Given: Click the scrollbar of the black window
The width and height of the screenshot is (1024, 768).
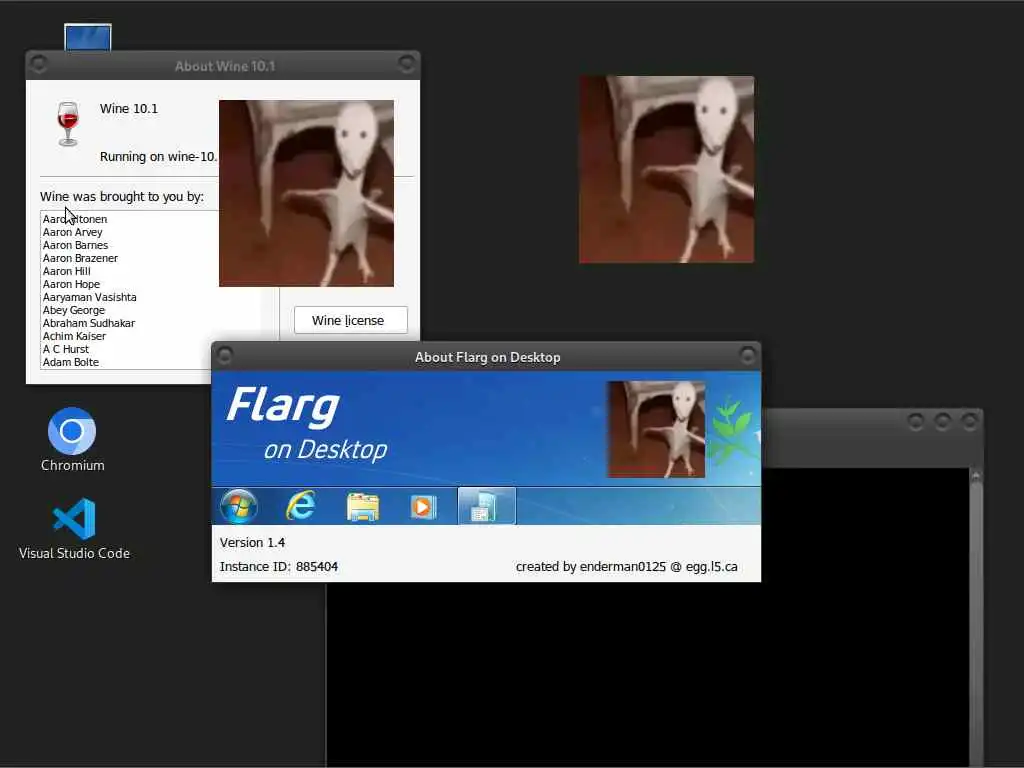Looking at the screenshot, I should 976,617.
